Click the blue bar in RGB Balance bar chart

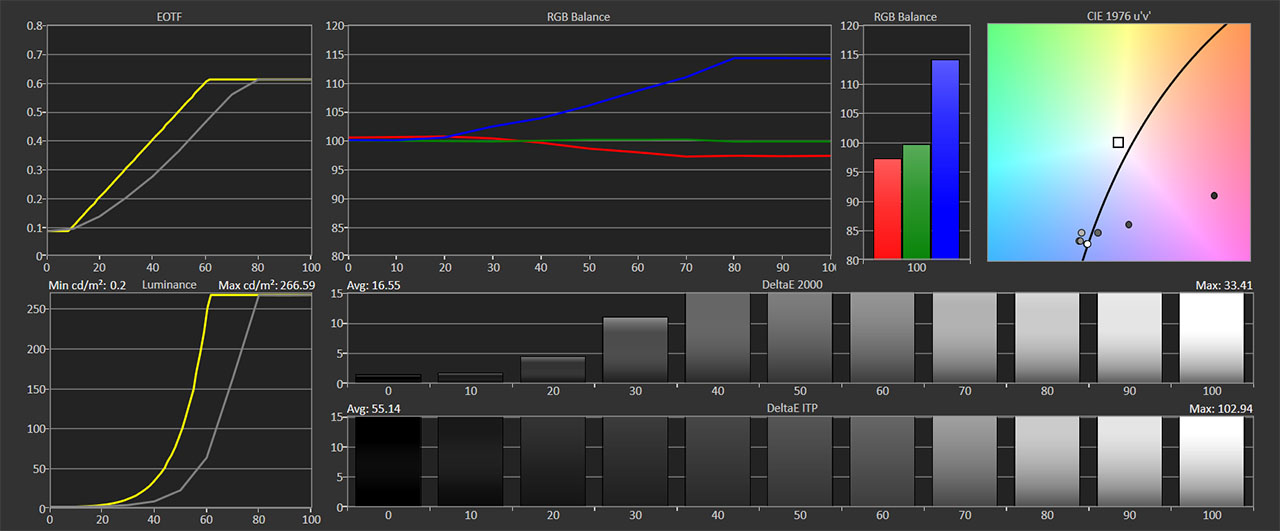pyautogui.click(x=945, y=159)
